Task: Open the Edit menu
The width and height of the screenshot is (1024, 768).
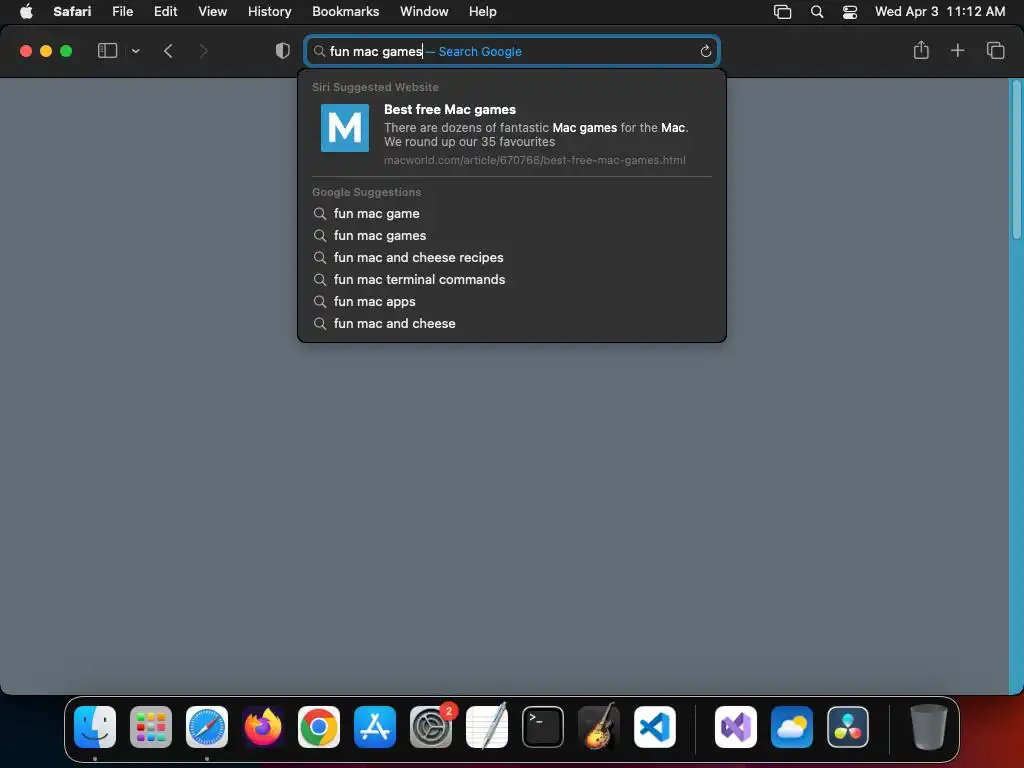Action: pos(165,11)
